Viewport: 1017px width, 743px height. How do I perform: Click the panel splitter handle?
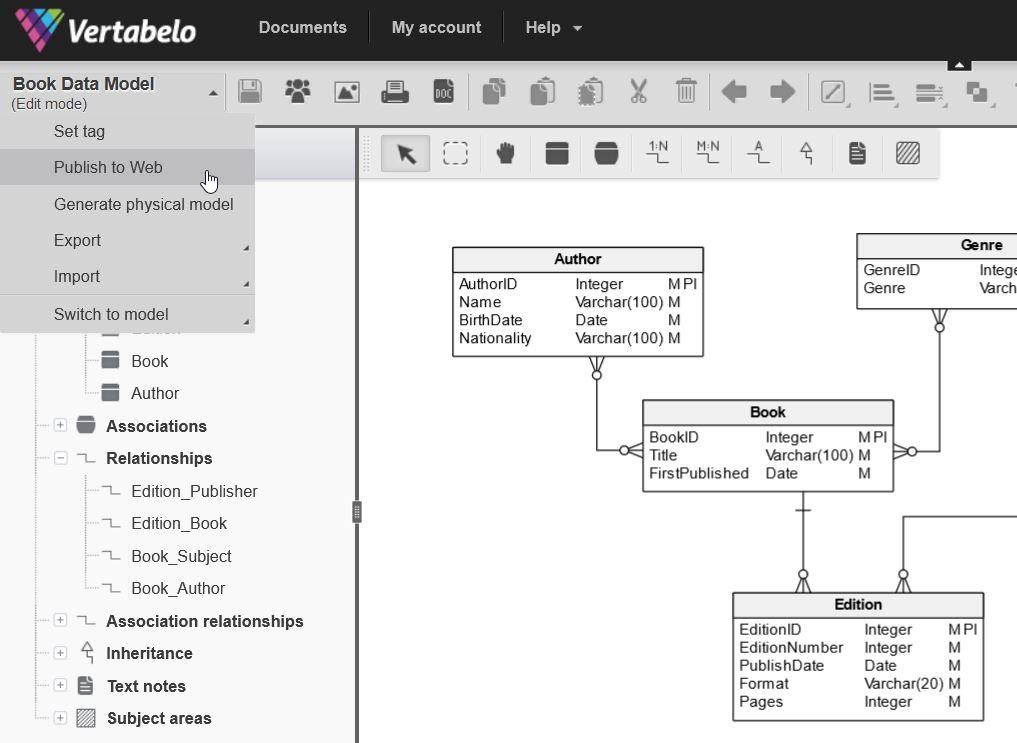[357, 512]
